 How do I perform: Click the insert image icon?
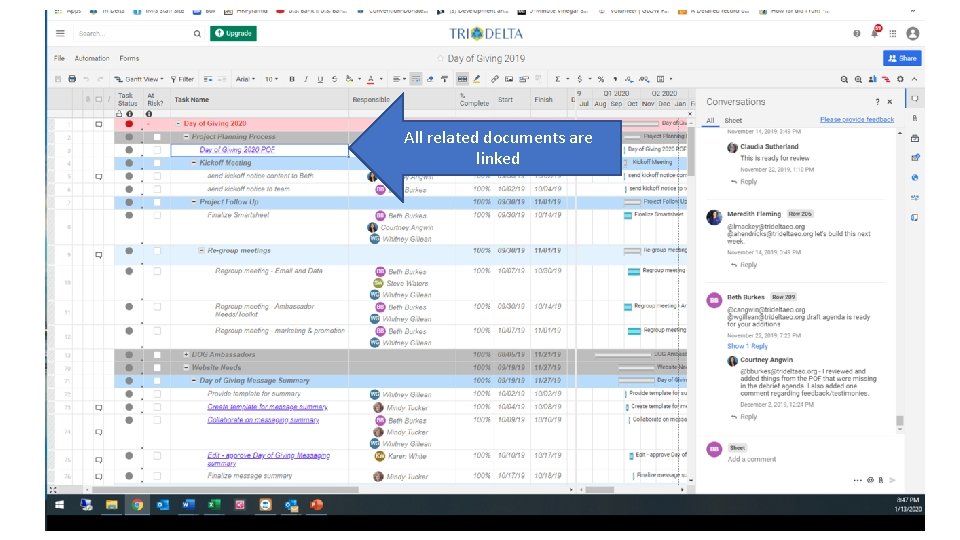coord(509,79)
